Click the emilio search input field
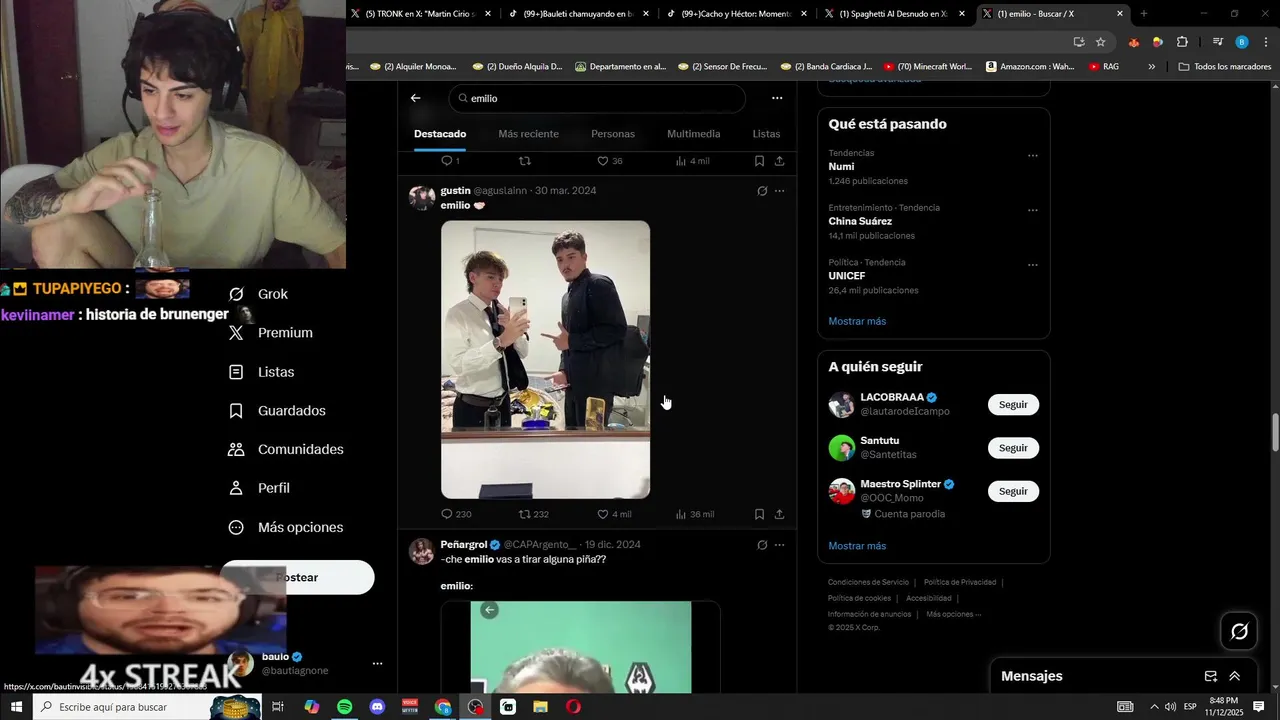This screenshot has width=1280, height=720. click(598, 98)
